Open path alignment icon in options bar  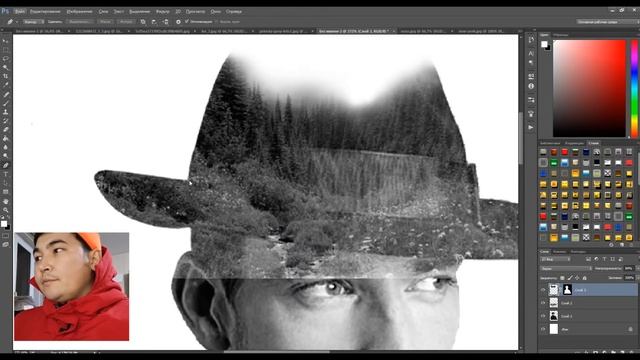(x=154, y=22)
